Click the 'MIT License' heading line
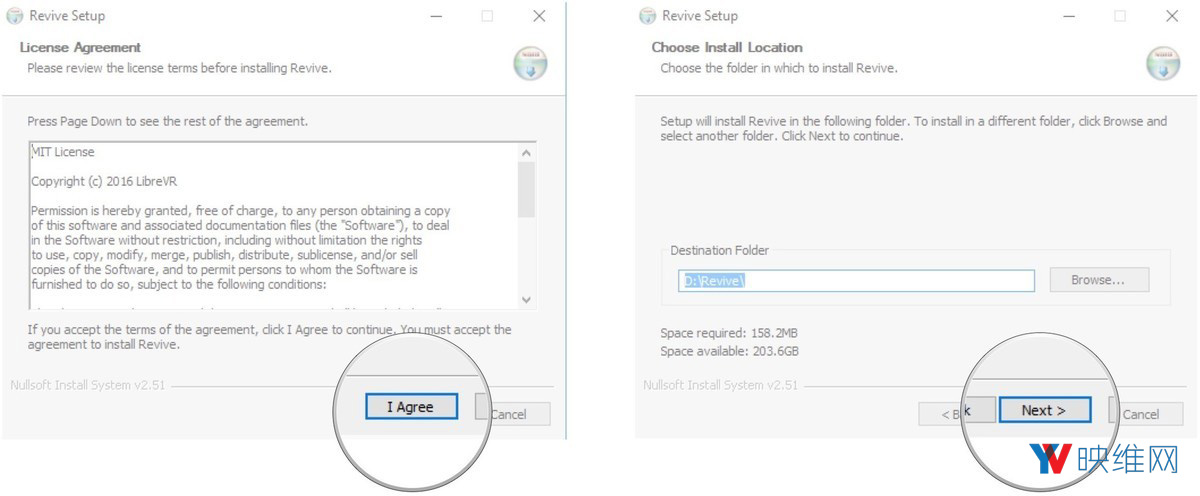 pyautogui.click(x=63, y=153)
